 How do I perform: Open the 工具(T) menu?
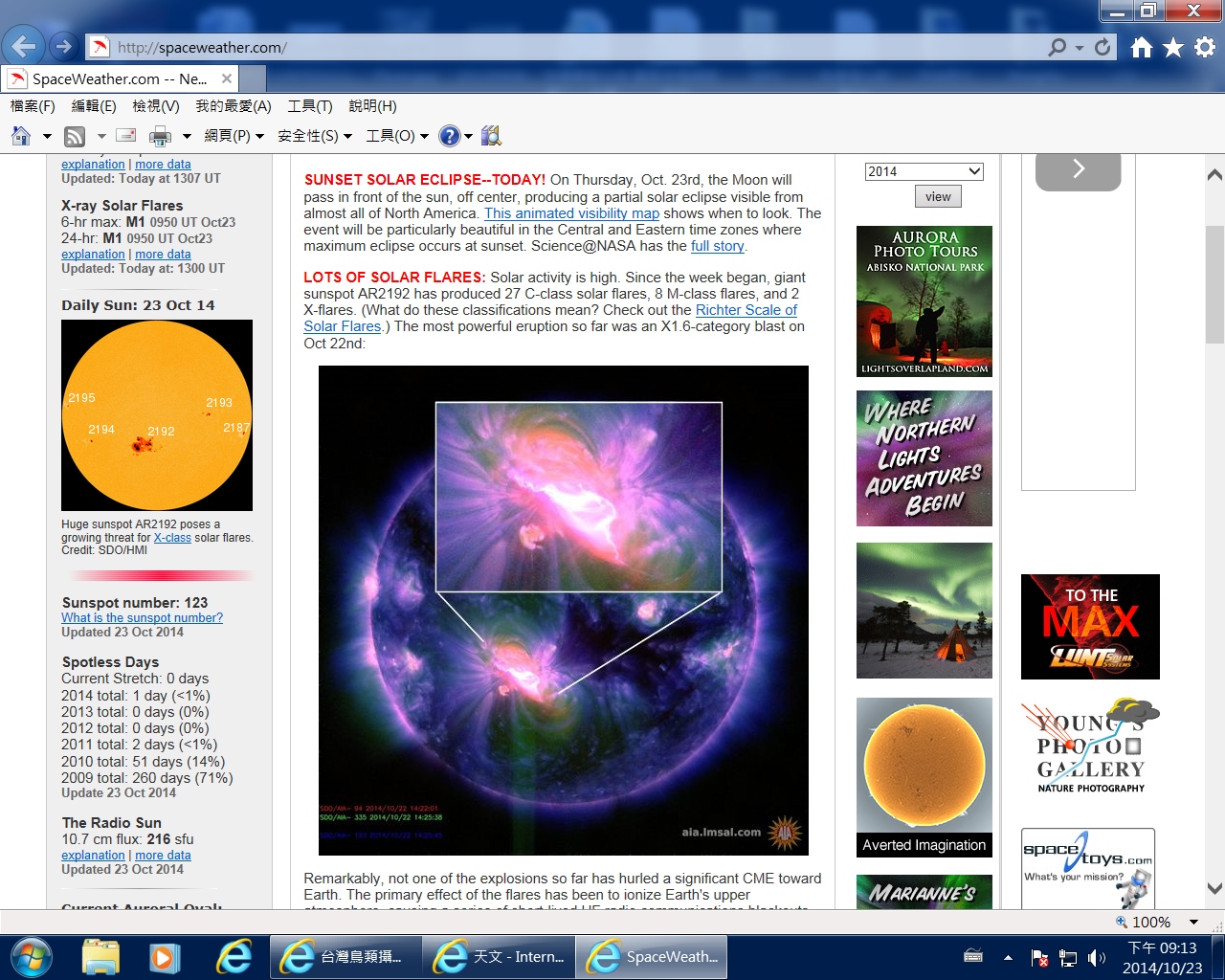click(x=310, y=106)
